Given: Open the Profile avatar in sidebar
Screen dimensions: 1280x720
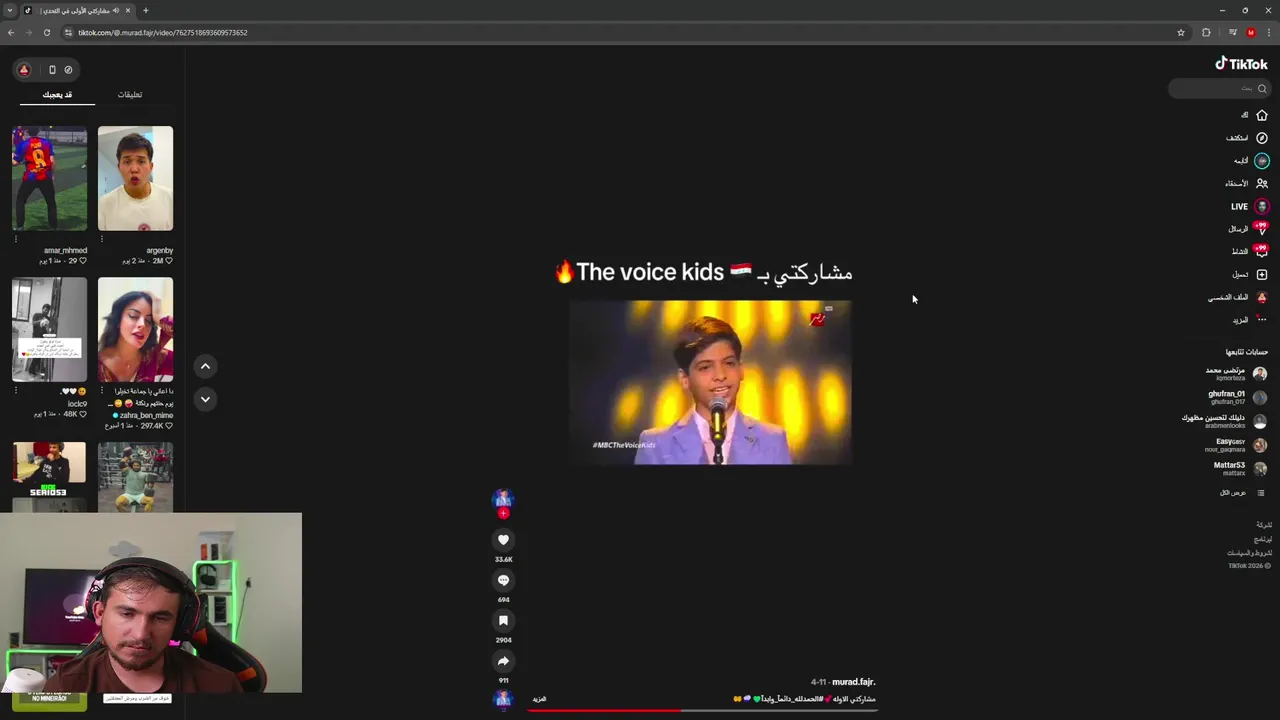Looking at the screenshot, I should pos(1262,298).
